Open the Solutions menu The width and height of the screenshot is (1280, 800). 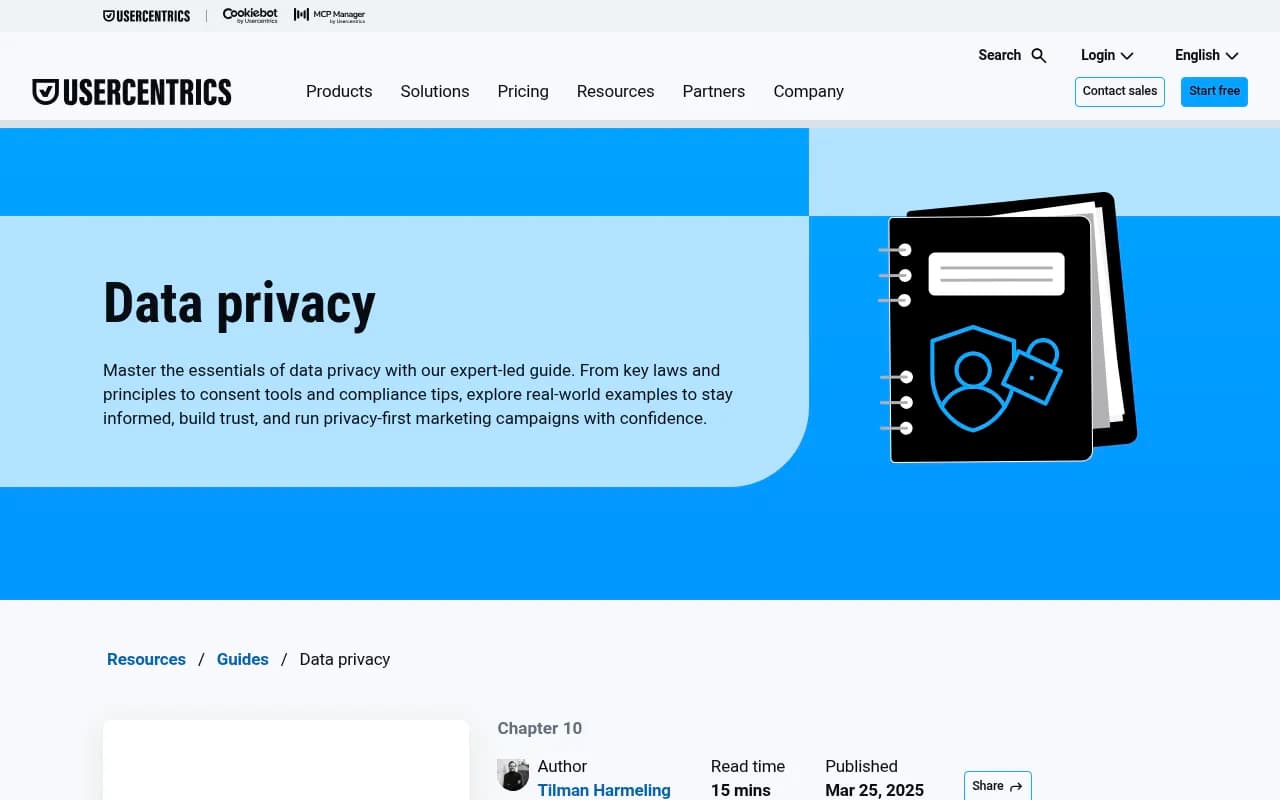[435, 91]
